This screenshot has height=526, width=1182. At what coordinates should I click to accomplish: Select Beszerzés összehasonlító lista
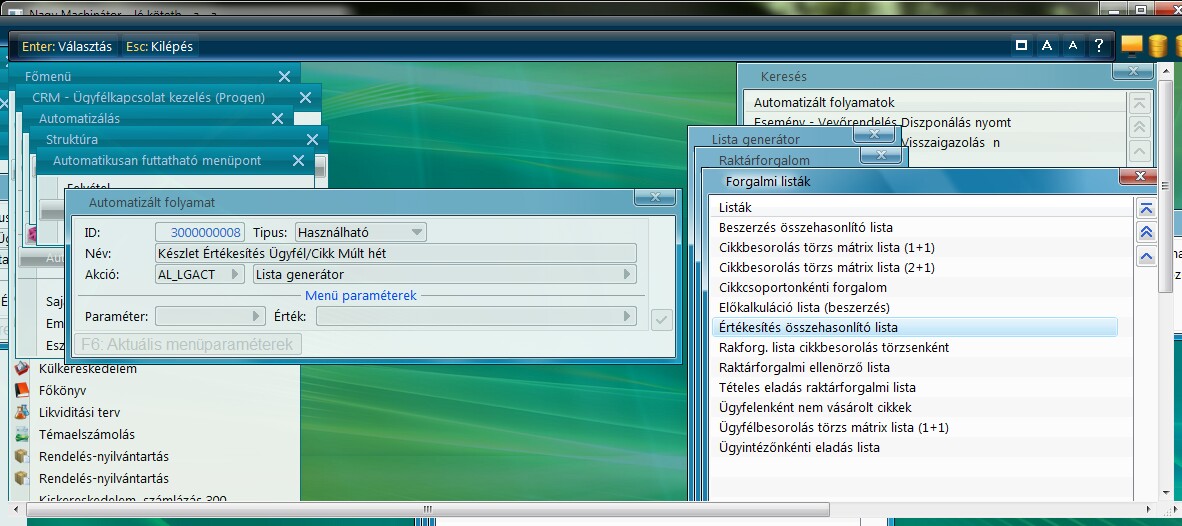point(914,228)
